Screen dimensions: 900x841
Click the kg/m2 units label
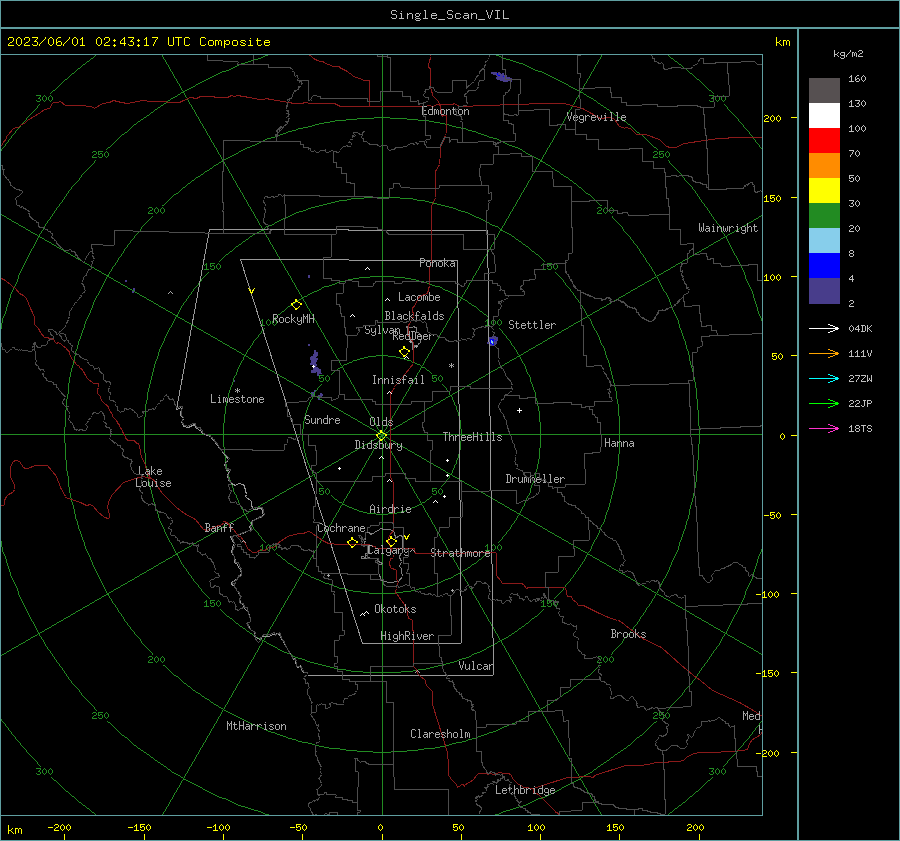point(848,54)
